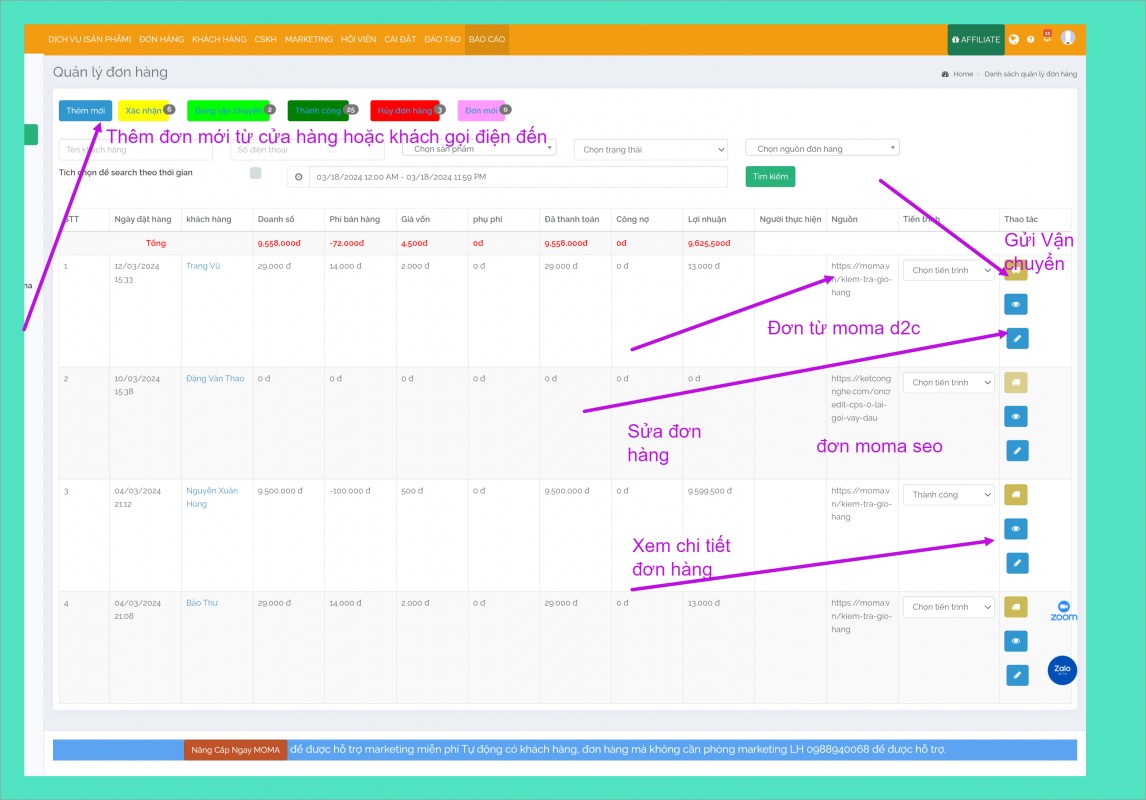Filter by the red 'Hủy đơn hàng' status tag

point(404,111)
